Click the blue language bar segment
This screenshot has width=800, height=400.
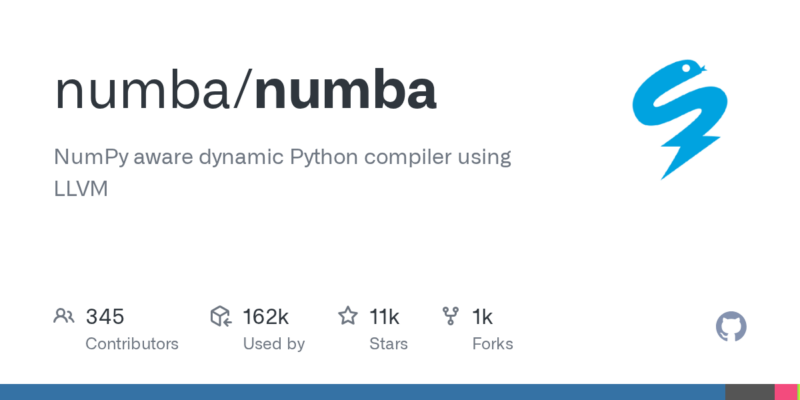pos(360,392)
